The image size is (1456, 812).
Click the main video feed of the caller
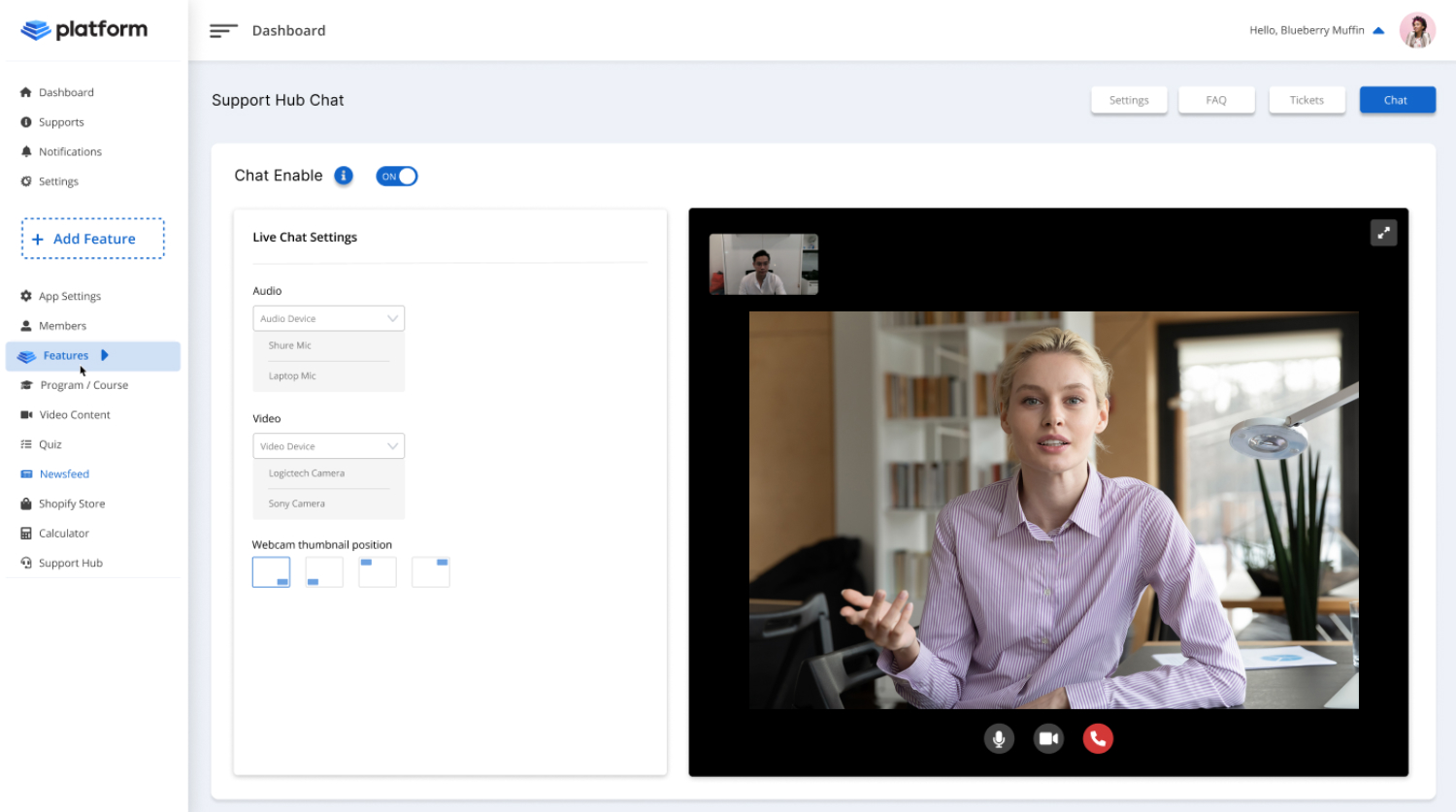click(1054, 510)
